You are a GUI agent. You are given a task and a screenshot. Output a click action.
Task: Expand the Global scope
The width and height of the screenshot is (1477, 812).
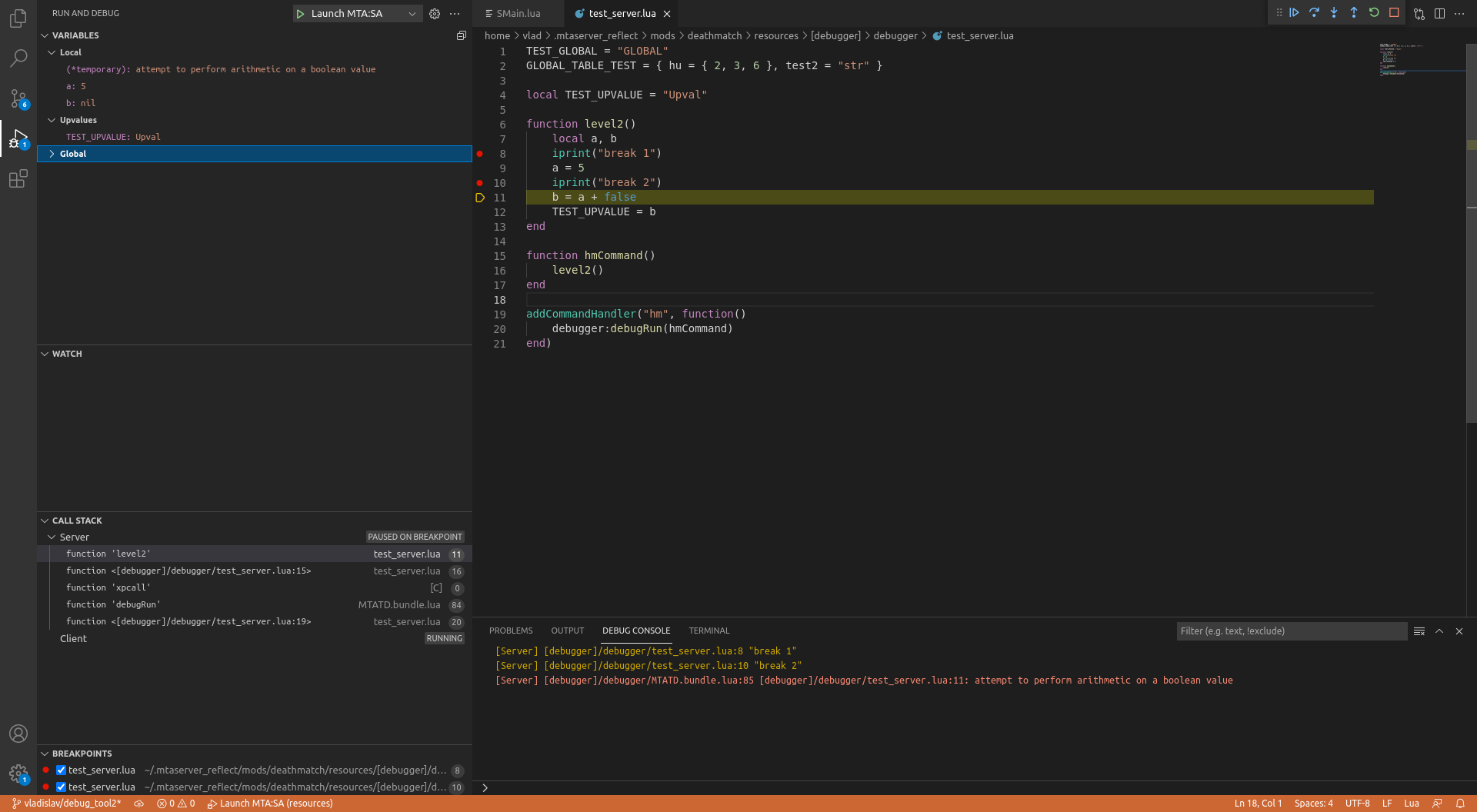tap(52, 154)
